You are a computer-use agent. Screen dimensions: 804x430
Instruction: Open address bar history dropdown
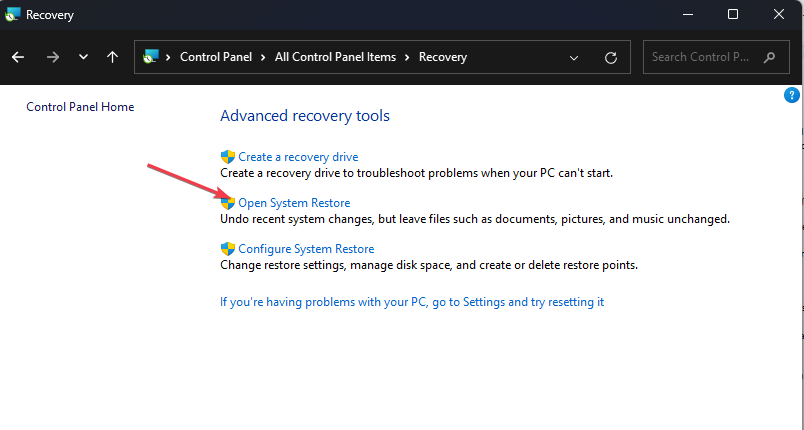pos(574,58)
